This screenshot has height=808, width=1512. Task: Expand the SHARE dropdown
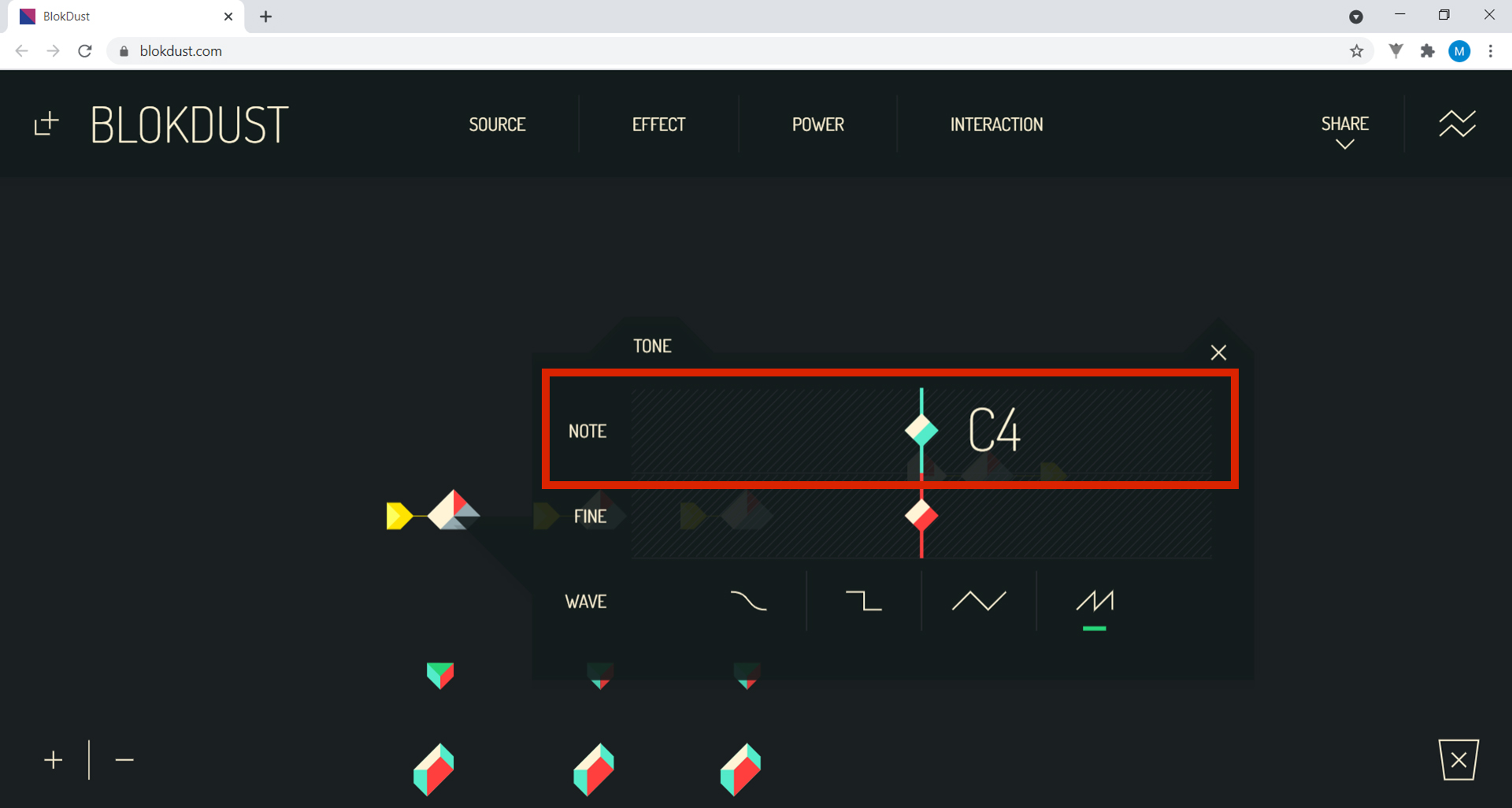click(1345, 131)
